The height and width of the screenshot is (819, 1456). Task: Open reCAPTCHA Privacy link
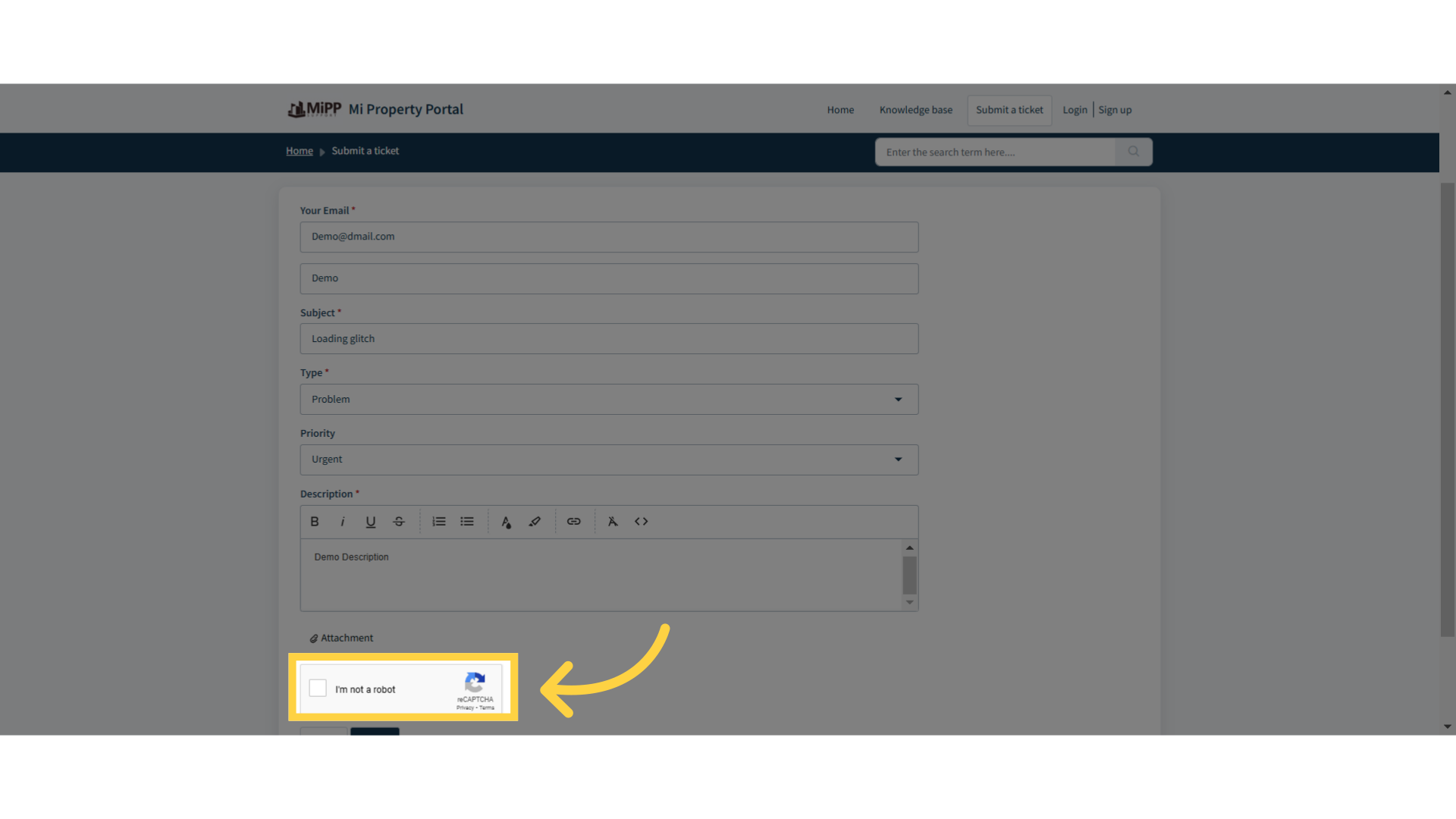tap(465, 708)
